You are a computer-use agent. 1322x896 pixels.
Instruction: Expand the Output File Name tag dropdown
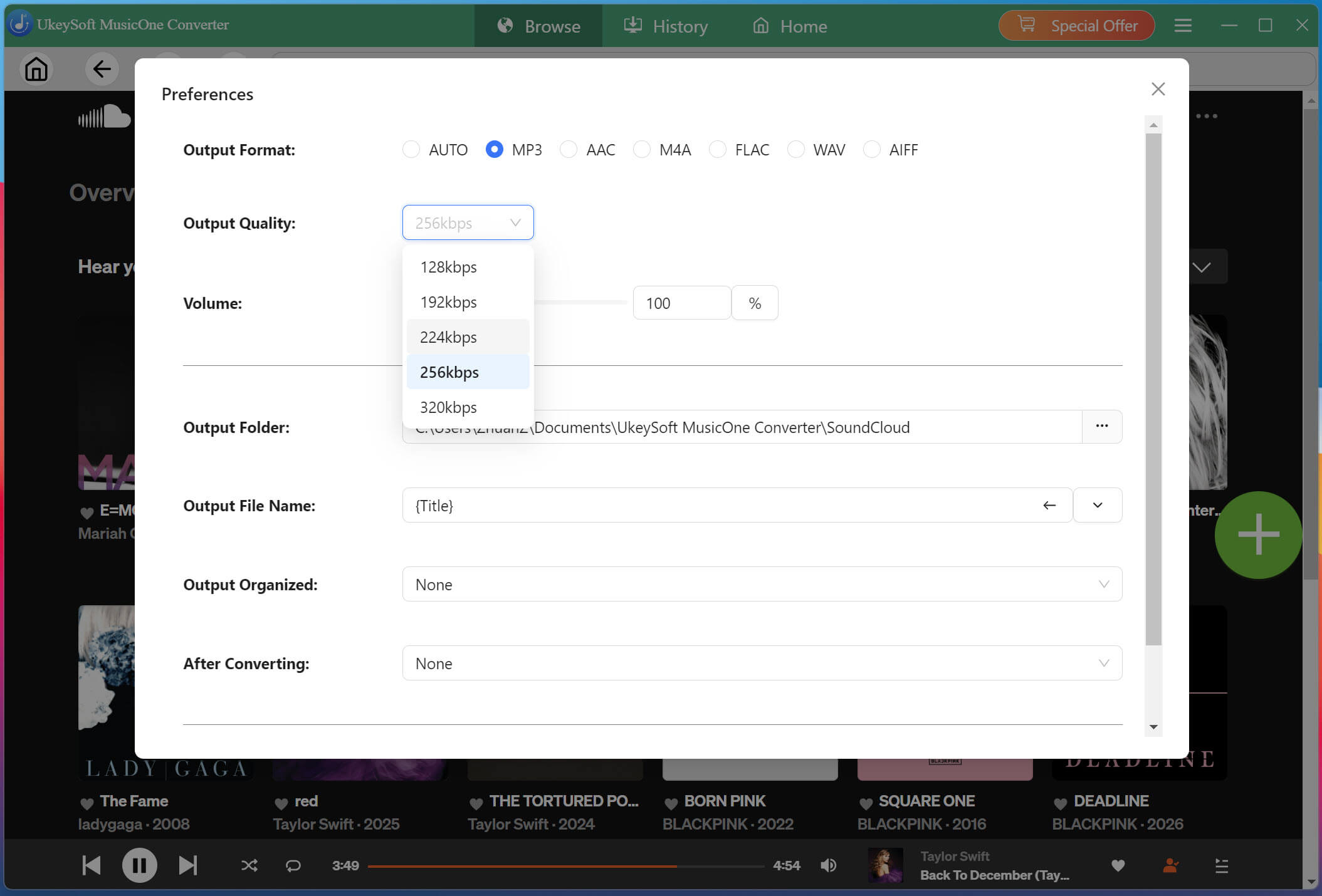point(1098,505)
